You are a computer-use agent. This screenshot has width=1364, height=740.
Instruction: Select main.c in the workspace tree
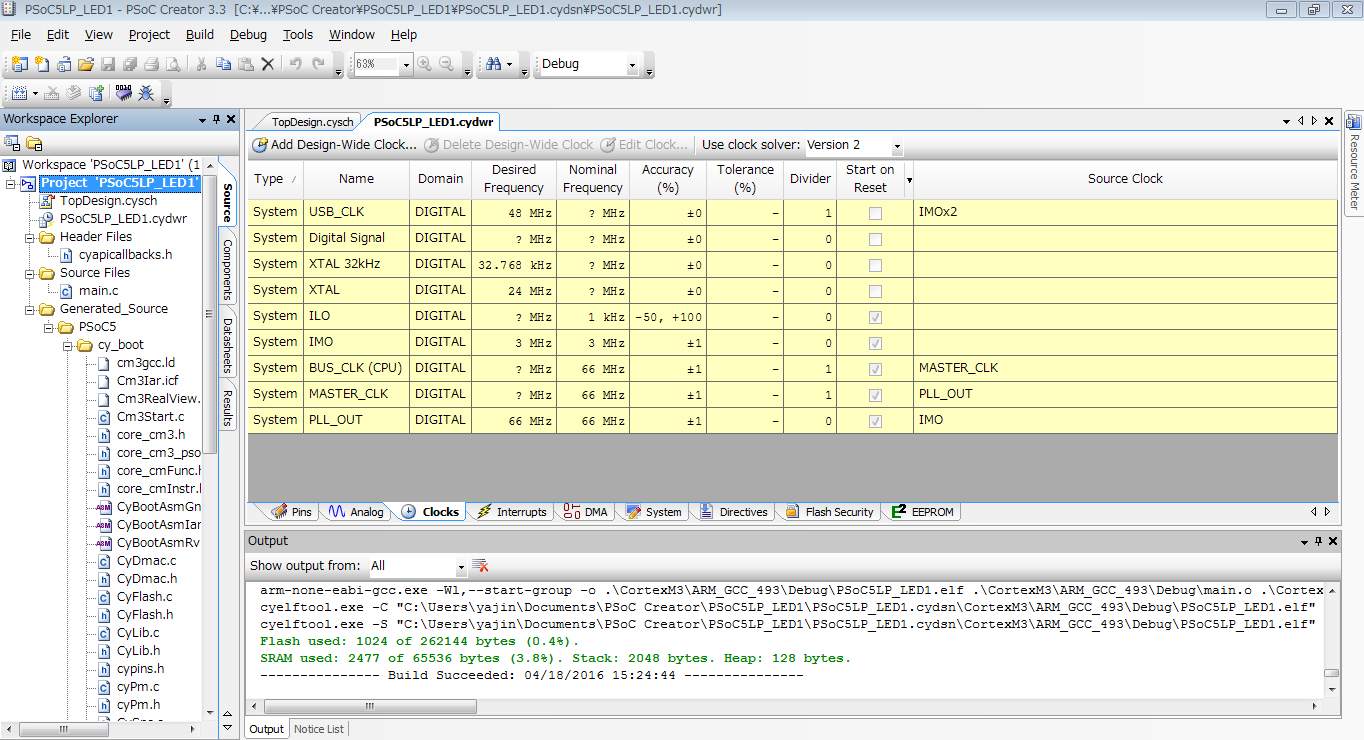tap(99, 291)
